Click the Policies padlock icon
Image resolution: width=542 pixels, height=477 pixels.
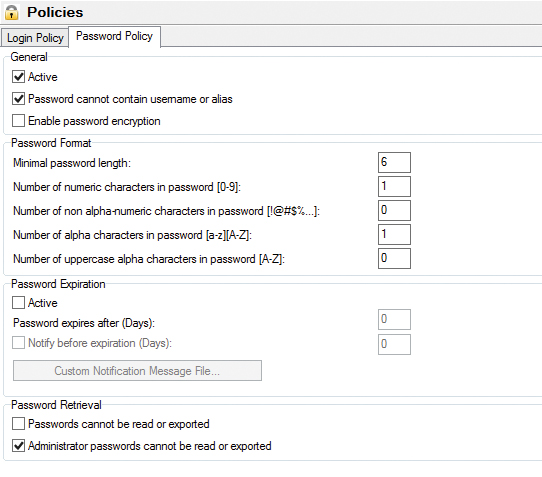(11, 12)
